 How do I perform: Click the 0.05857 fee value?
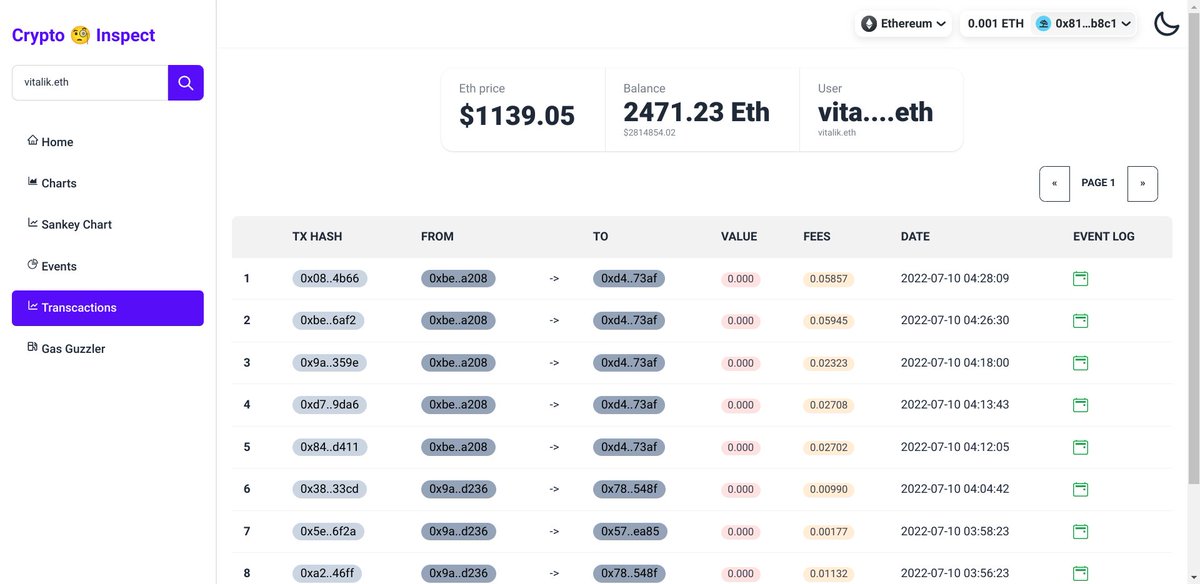pyautogui.click(x=828, y=279)
